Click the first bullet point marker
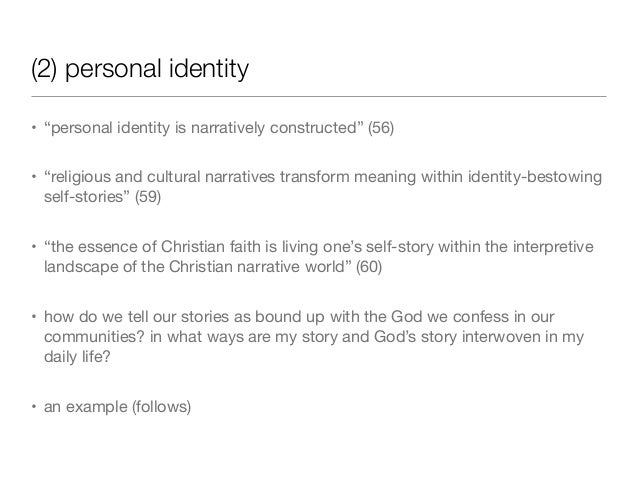This screenshot has height=479, width=638. point(31,129)
